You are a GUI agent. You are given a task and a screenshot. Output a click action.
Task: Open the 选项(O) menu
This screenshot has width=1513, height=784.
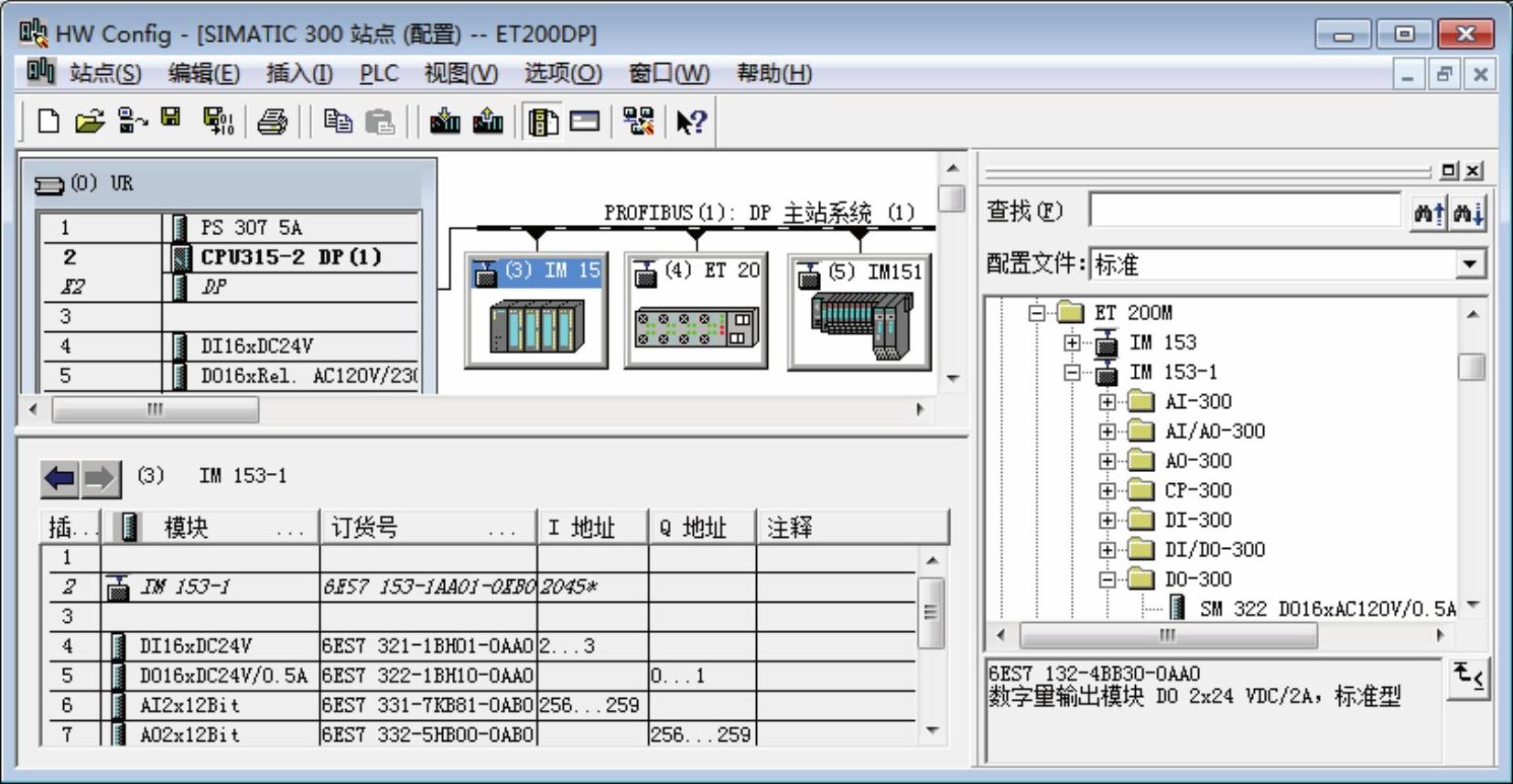pos(563,73)
